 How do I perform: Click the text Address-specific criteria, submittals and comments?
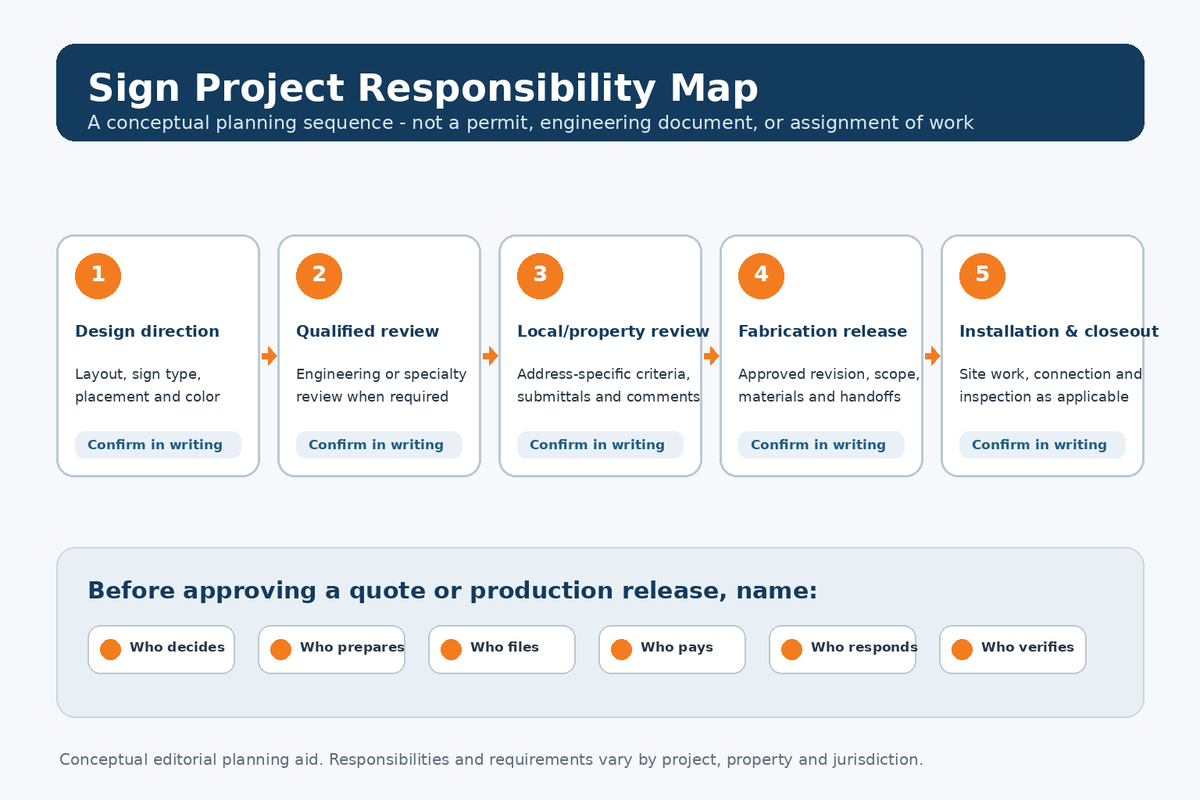[608, 385]
